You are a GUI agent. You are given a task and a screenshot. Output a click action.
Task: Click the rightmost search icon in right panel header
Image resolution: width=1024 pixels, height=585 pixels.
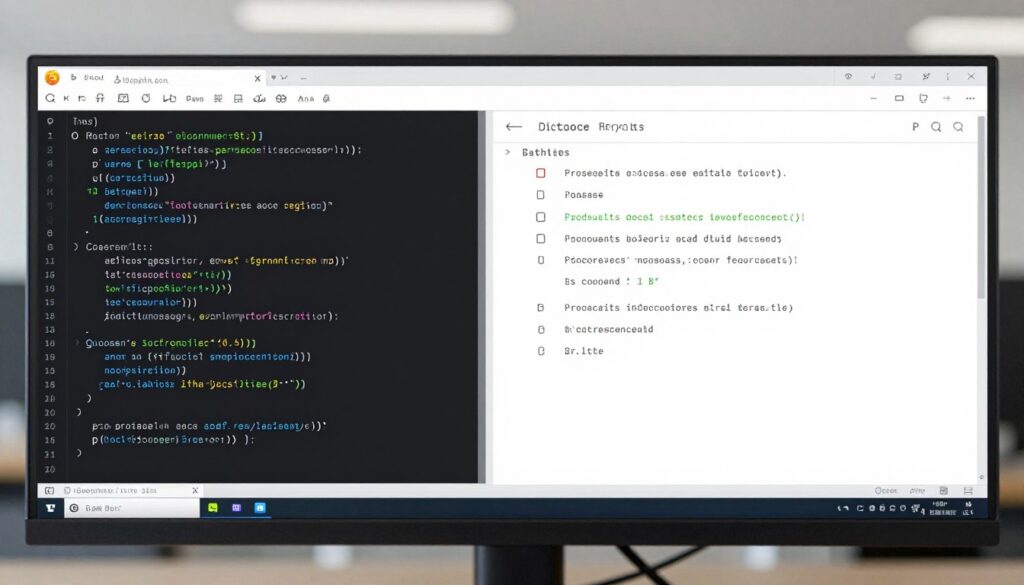958,127
